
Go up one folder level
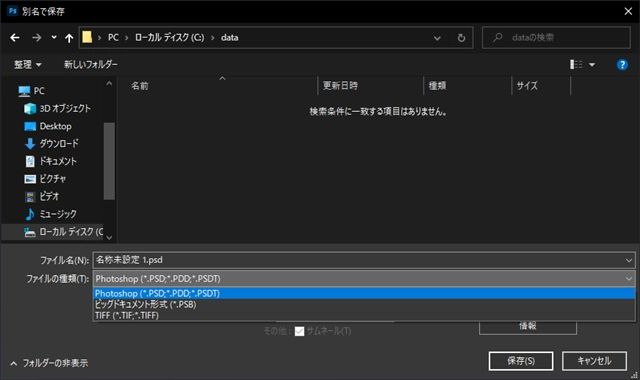[69, 38]
